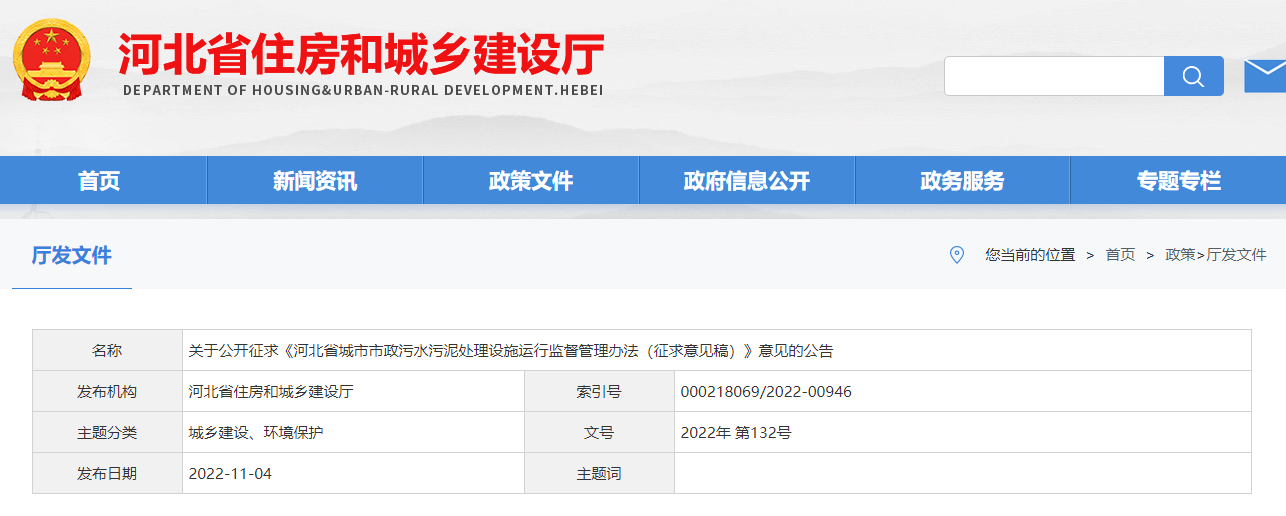Image resolution: width=1286 pixels, height=516 pixels.
Task: Click the 城乡建设、环境保护 category value
Action: (256, 433)
